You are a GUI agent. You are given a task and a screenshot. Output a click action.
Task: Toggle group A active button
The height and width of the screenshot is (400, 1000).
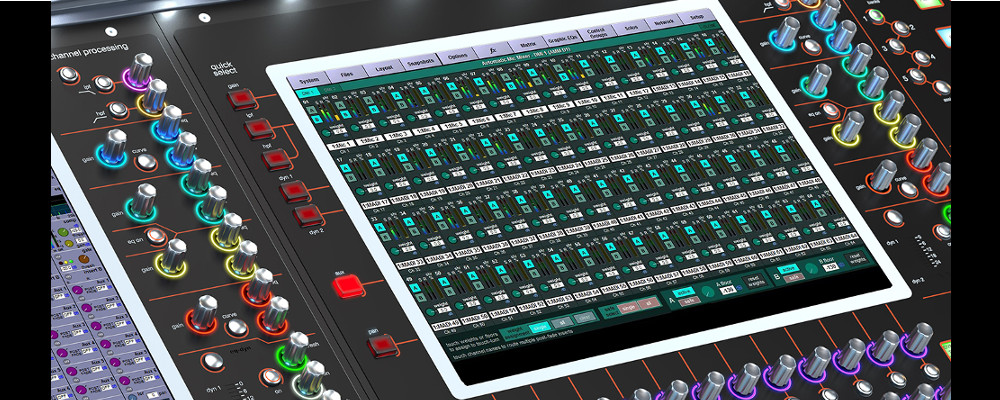[x=684, y=292]
